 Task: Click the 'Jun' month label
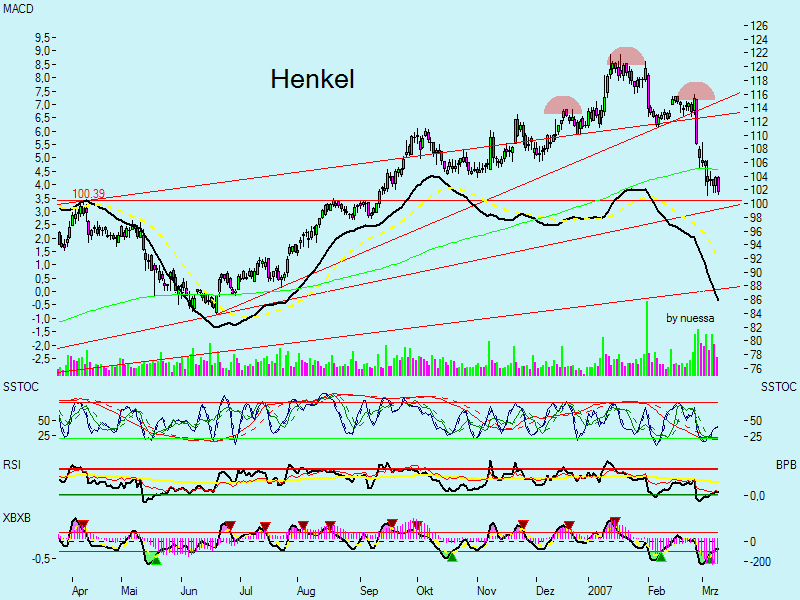[x=188, y=591]
